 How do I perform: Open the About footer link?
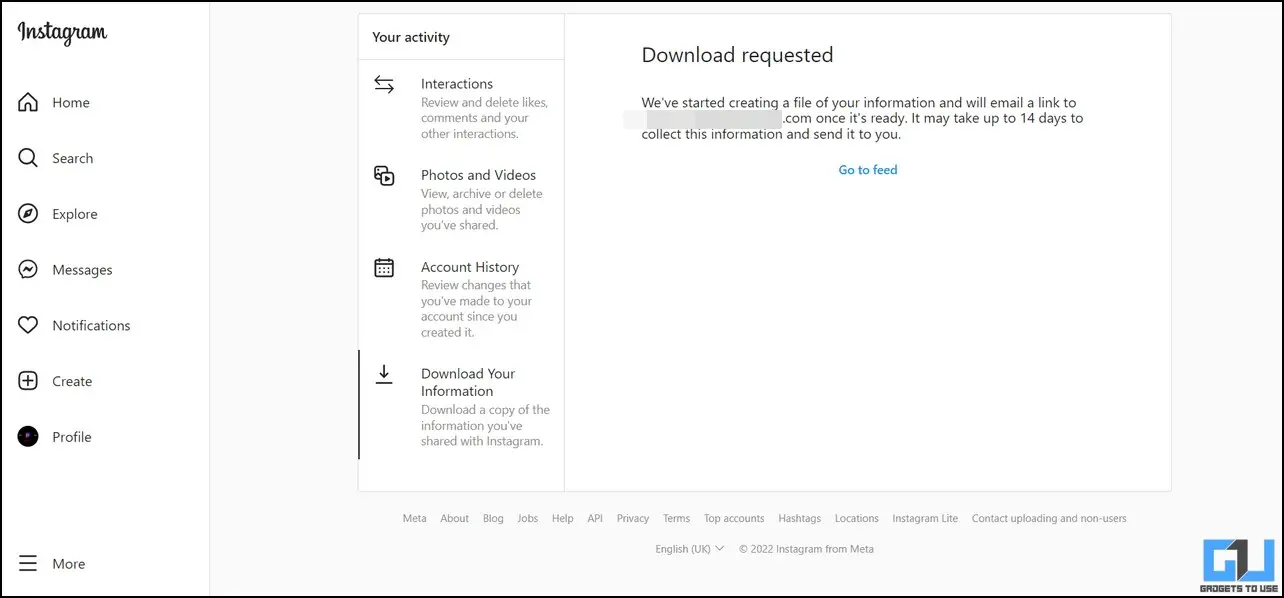click(454, 518)
